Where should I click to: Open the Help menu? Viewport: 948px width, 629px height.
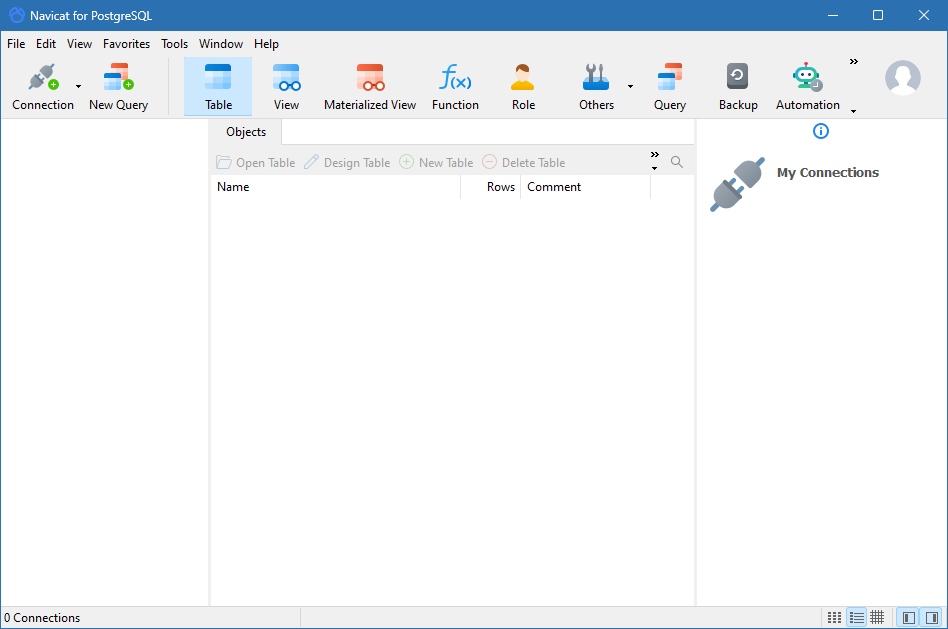(266, 44)
